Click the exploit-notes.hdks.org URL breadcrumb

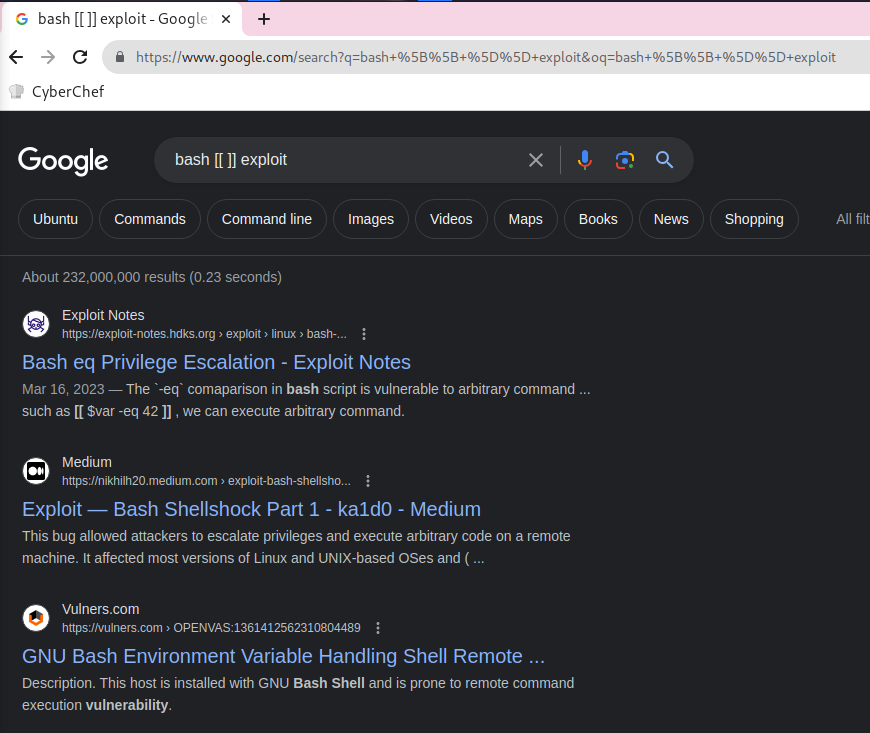204,334
